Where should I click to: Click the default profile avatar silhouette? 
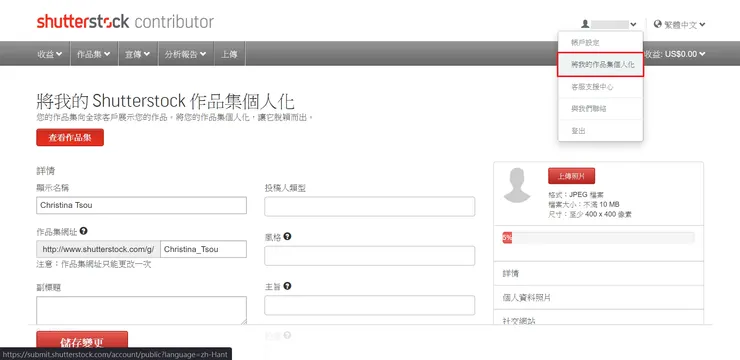click(517, 185)
